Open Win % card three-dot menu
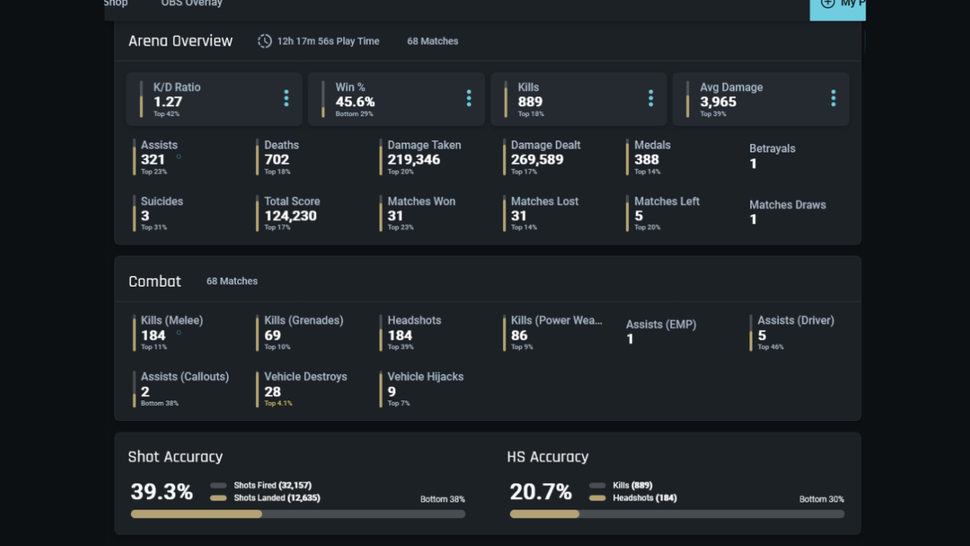 coord(468,98)
